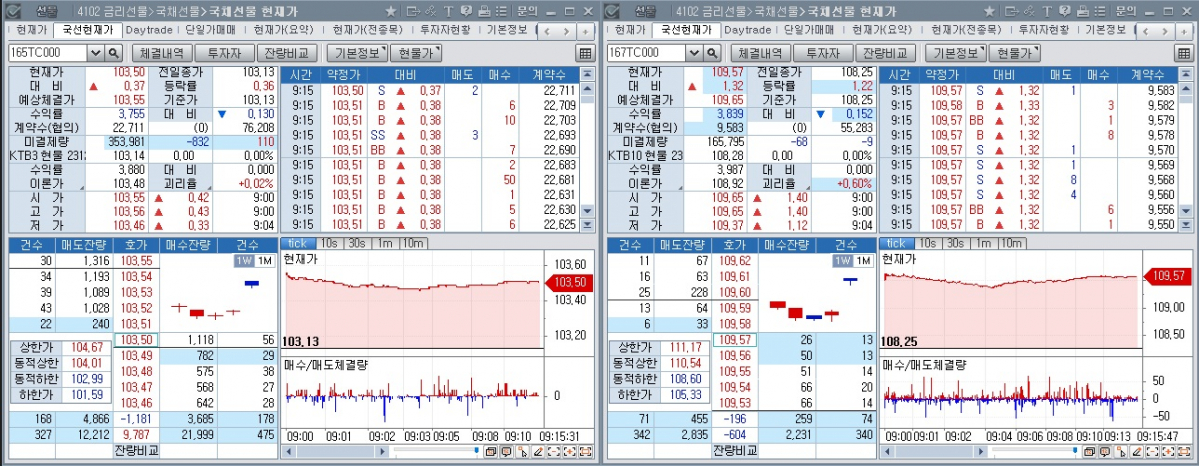Screen dimensions: 1199x466
Task: Open the 기본정보 dropdown button in left window
Action: point(357,53)
